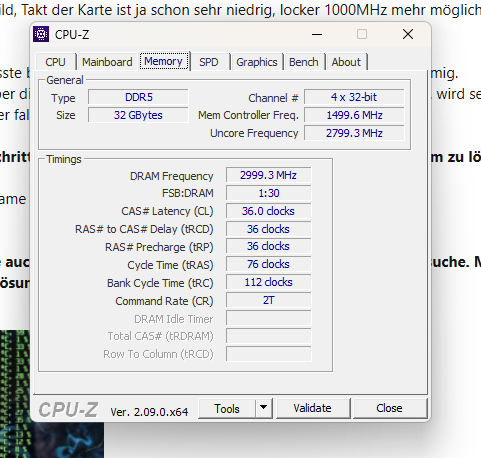Click the tRCD 36 clocks value
The image size is (481, 458).
coord(269,229)
